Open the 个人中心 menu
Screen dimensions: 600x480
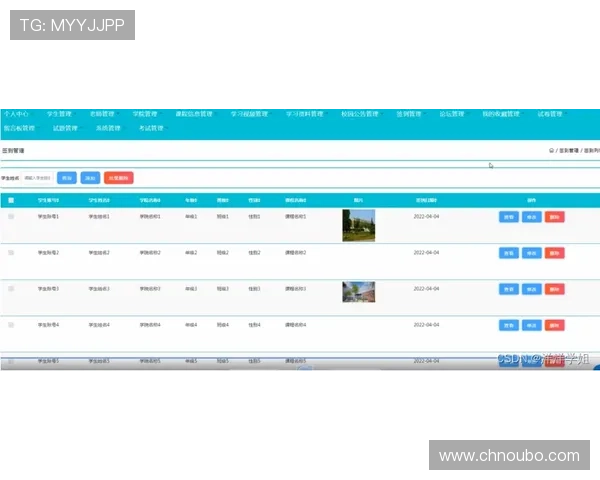pyautogui.click(x=16, y=114)
